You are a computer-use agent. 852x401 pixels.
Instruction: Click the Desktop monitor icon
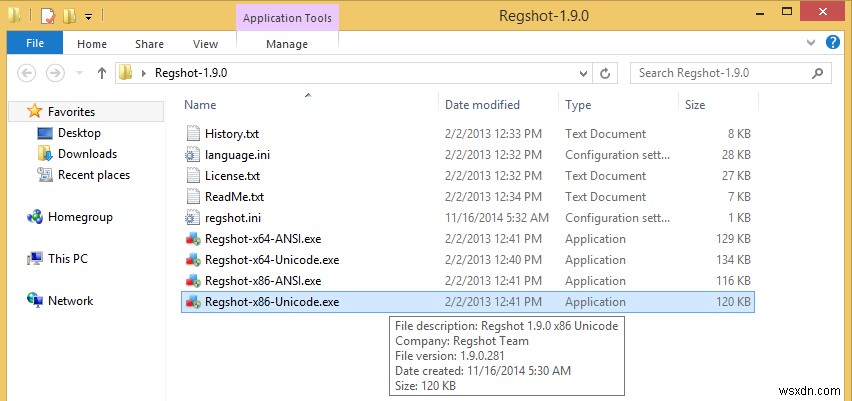(45, 133)
